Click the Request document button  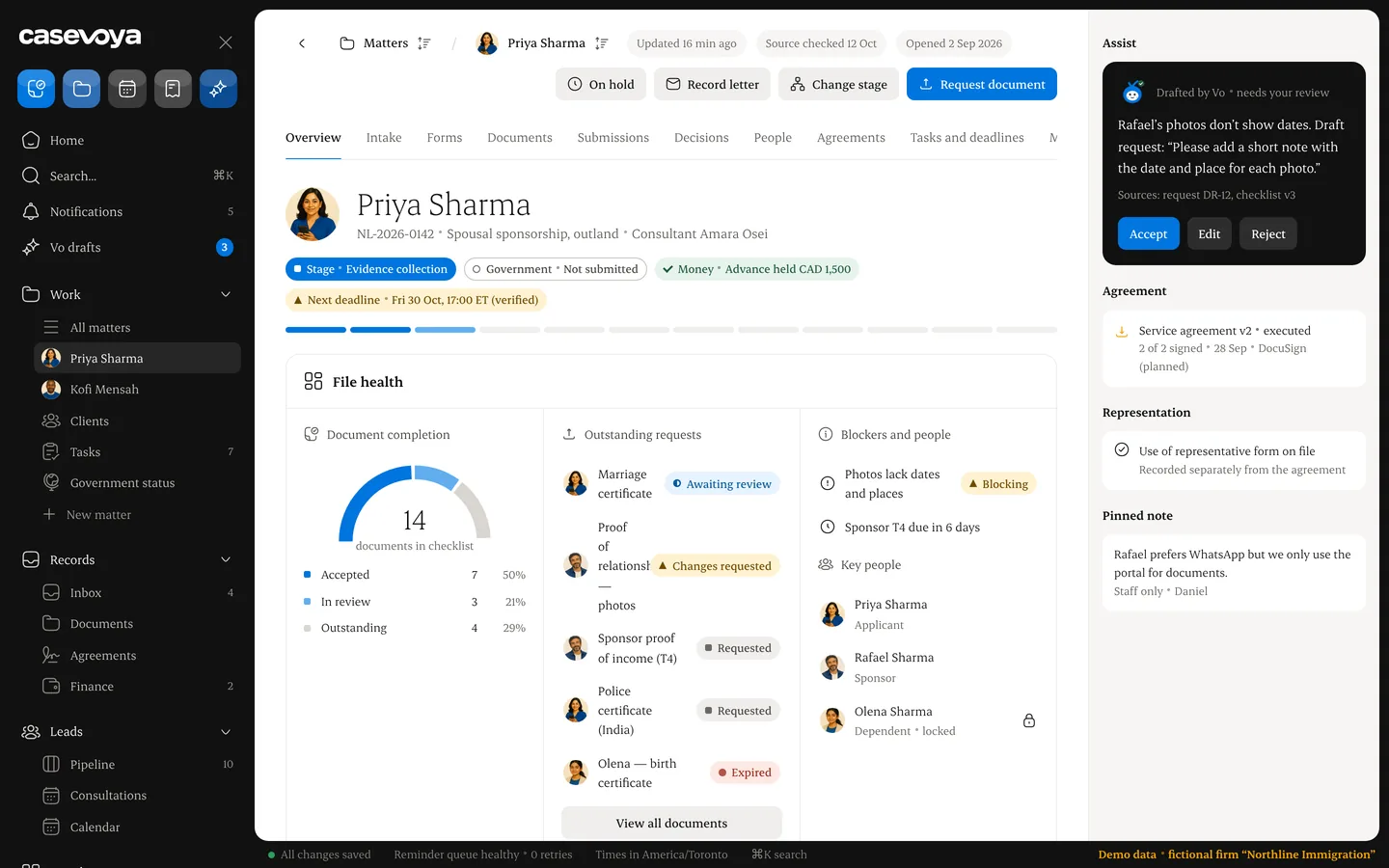click(x=982, y=84)
